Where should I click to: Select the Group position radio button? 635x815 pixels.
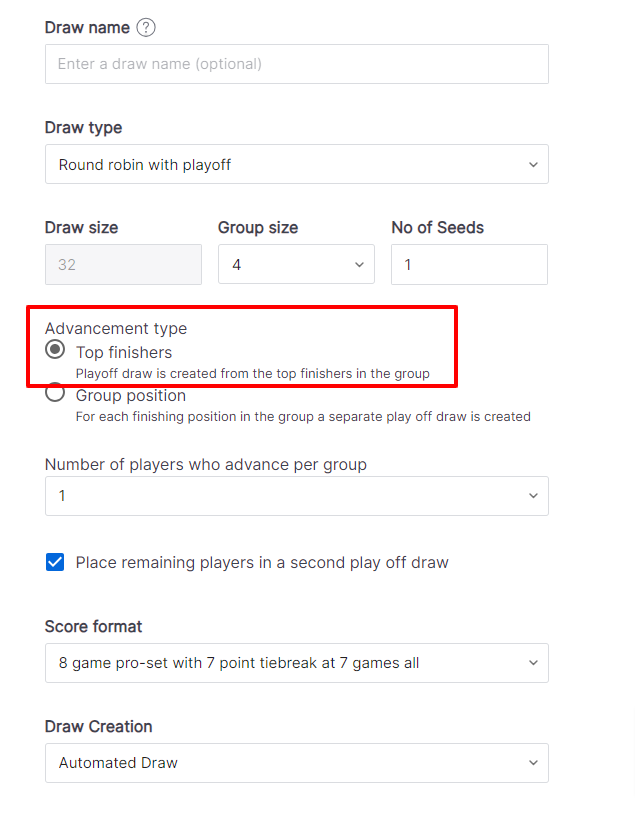coord(55,392)
